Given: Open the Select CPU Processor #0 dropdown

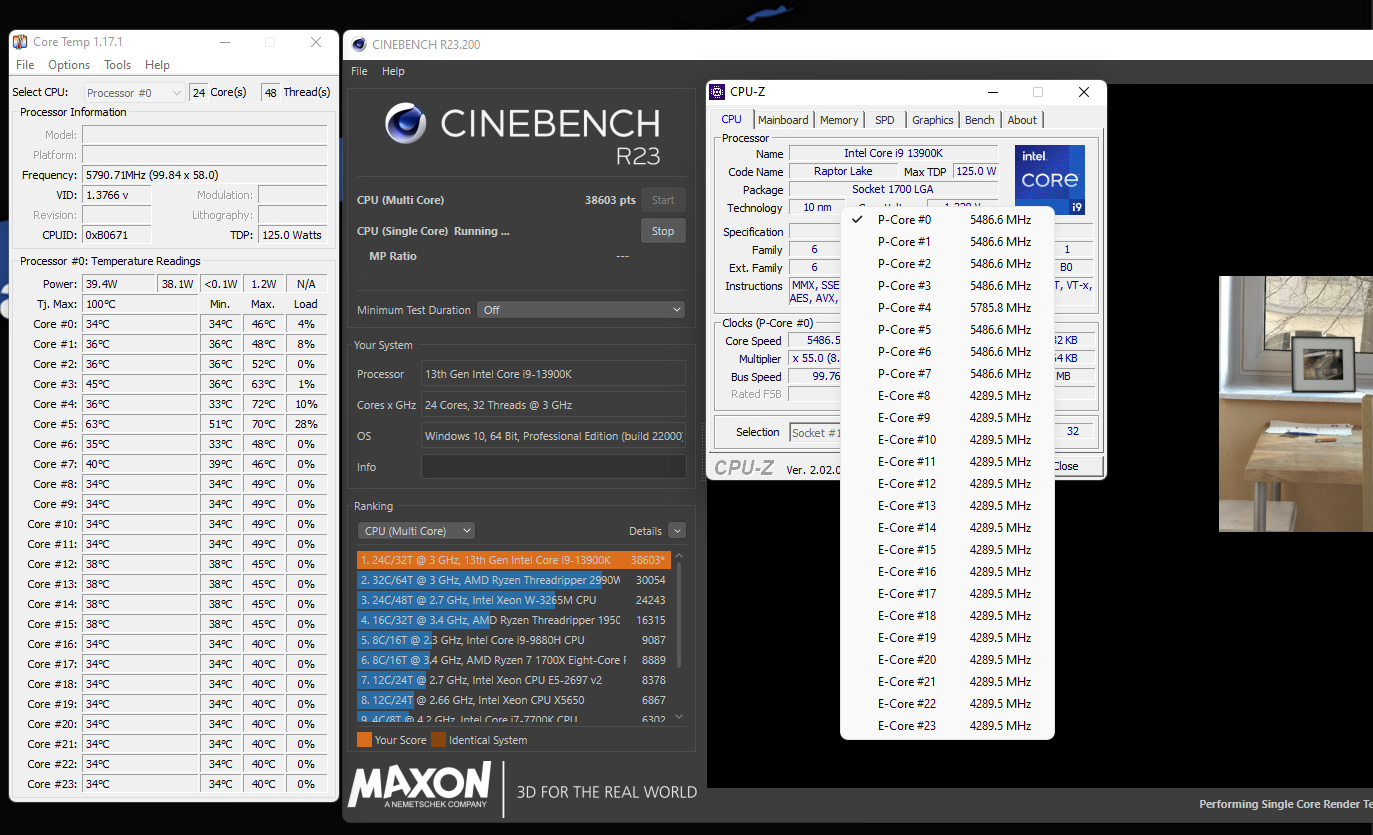Looking at the screenshot, I should click(134, 92).
